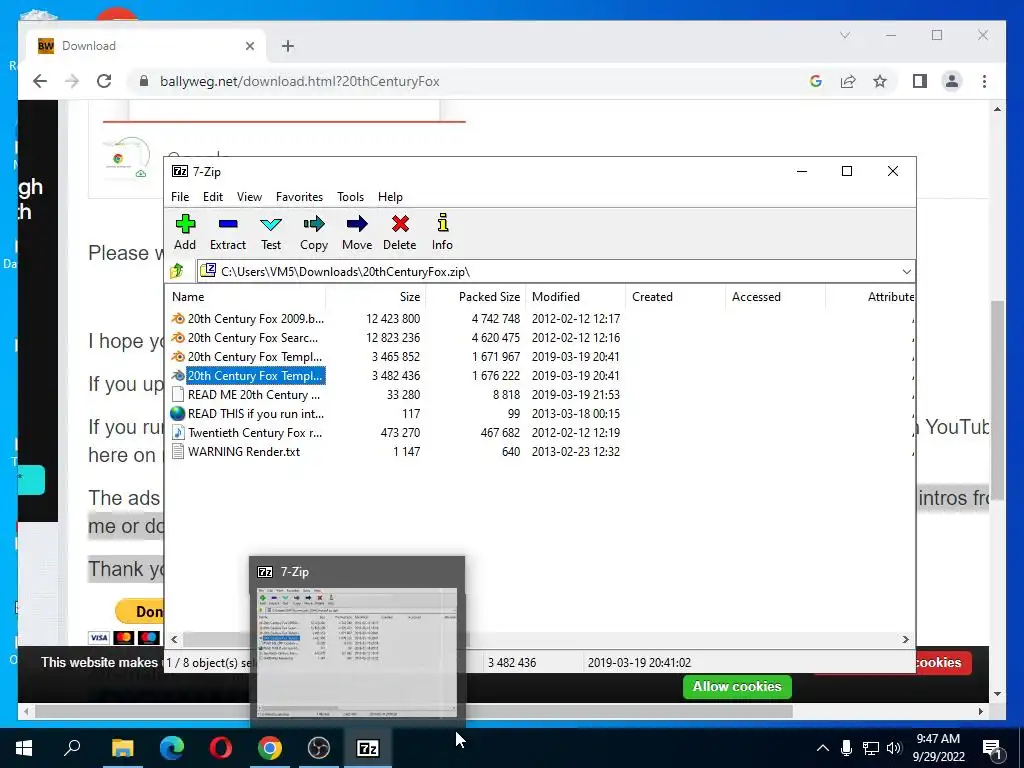Click the Google icon in the address bar
The height and width of the screenshot is (768, 1024).
point(816,81)
